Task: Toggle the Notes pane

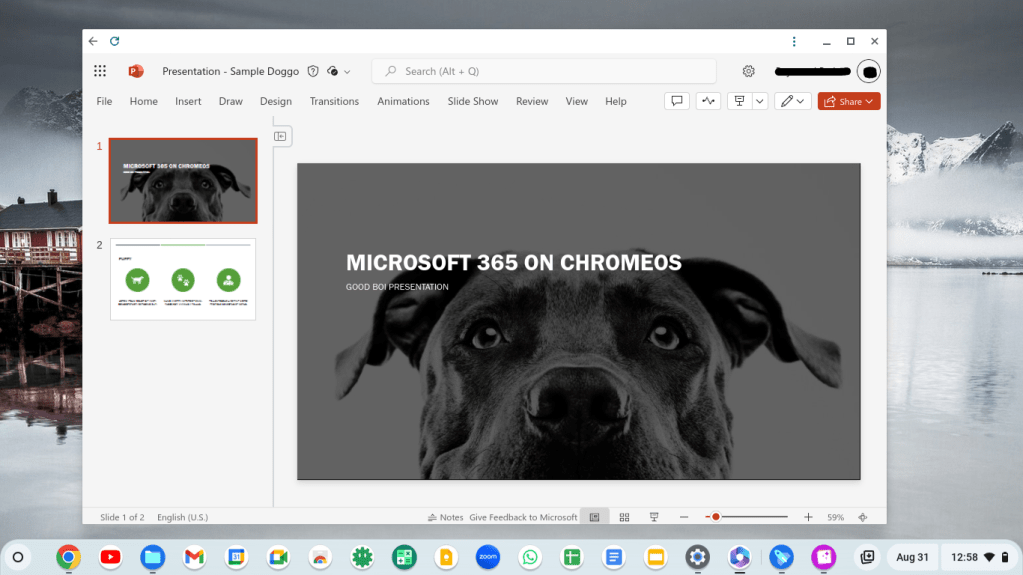Action: pos(445,517)
